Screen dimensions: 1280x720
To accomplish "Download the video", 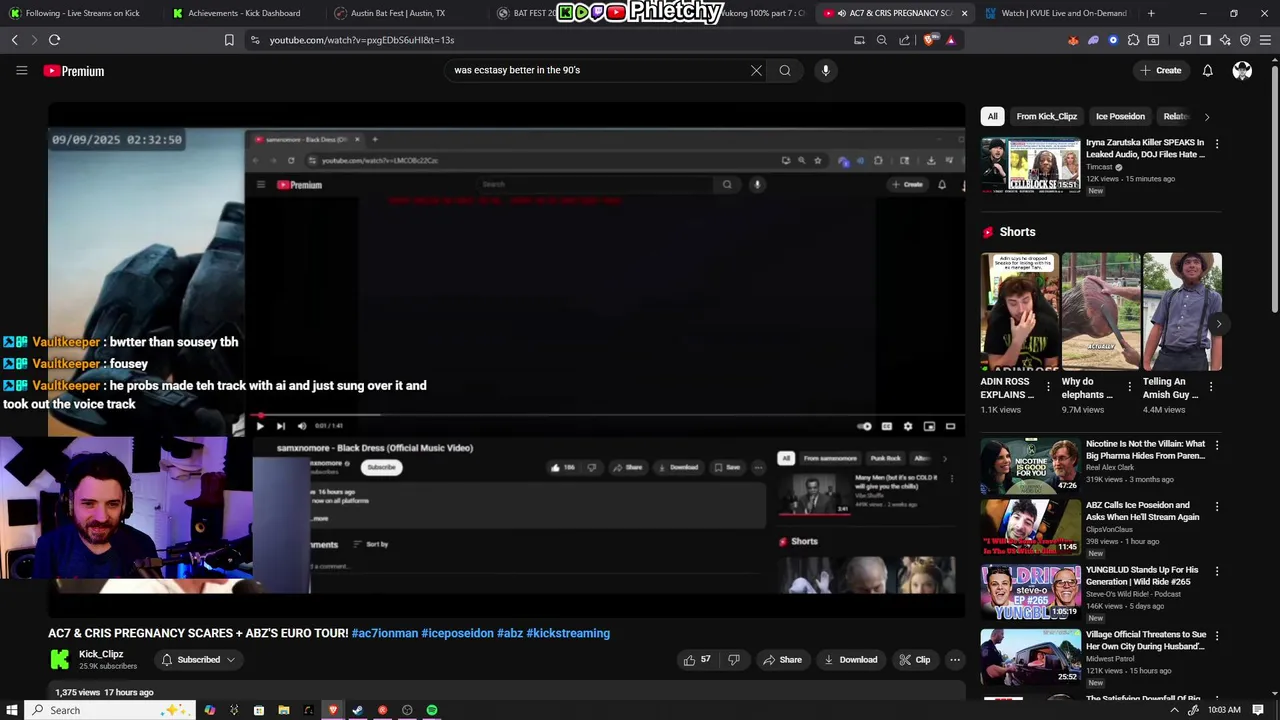I will (850, 660).
